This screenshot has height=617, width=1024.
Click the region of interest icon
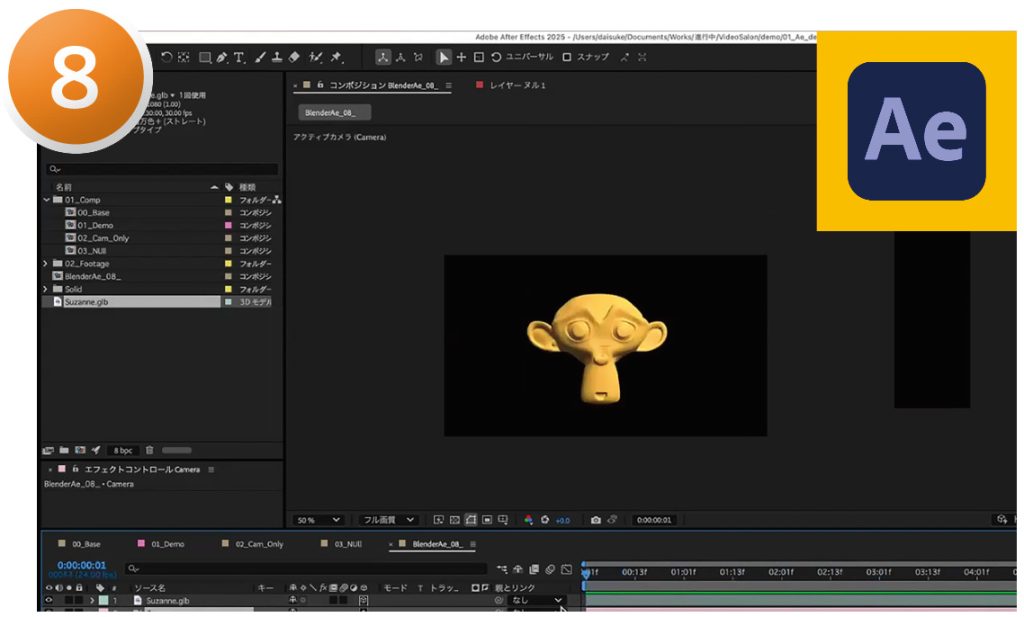[x=487, y=520]
